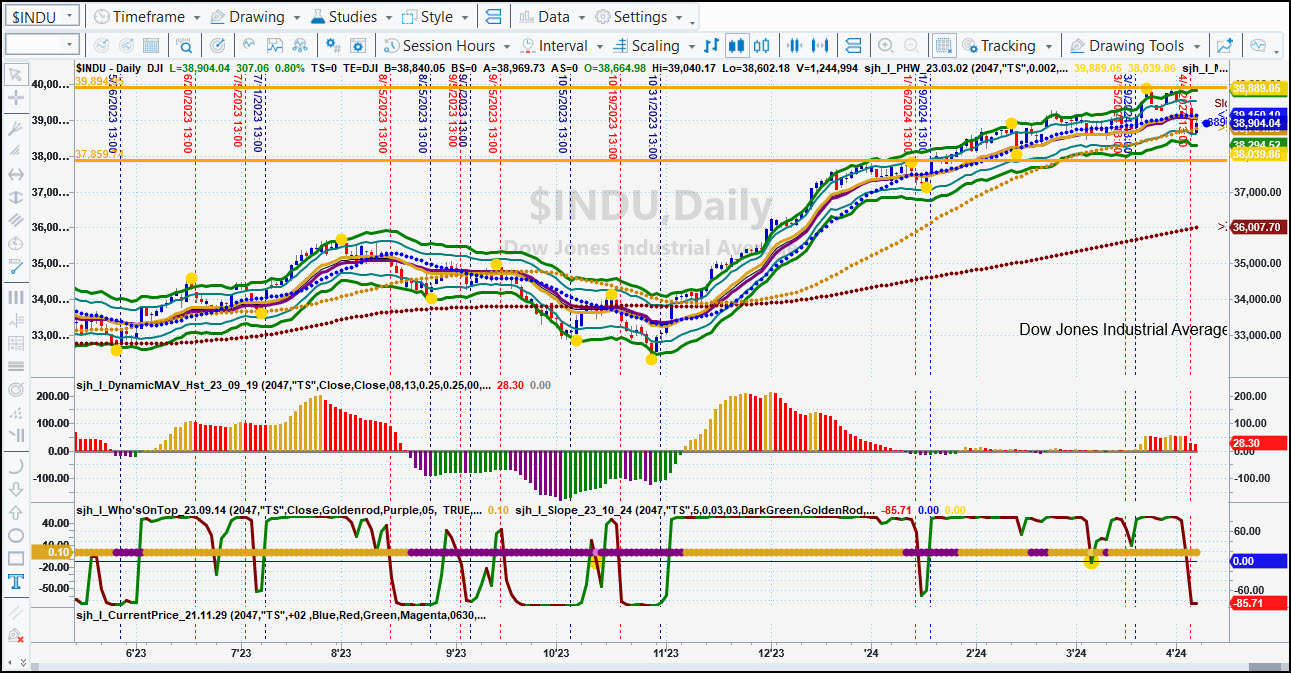
Task: Select the down arrow drawing tool
Action: pyautogui.click(x=15, y=490)
